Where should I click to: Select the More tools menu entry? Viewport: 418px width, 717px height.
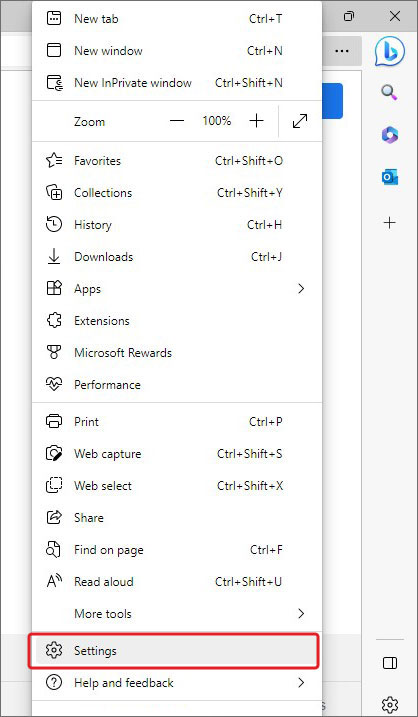click(177, 614)
